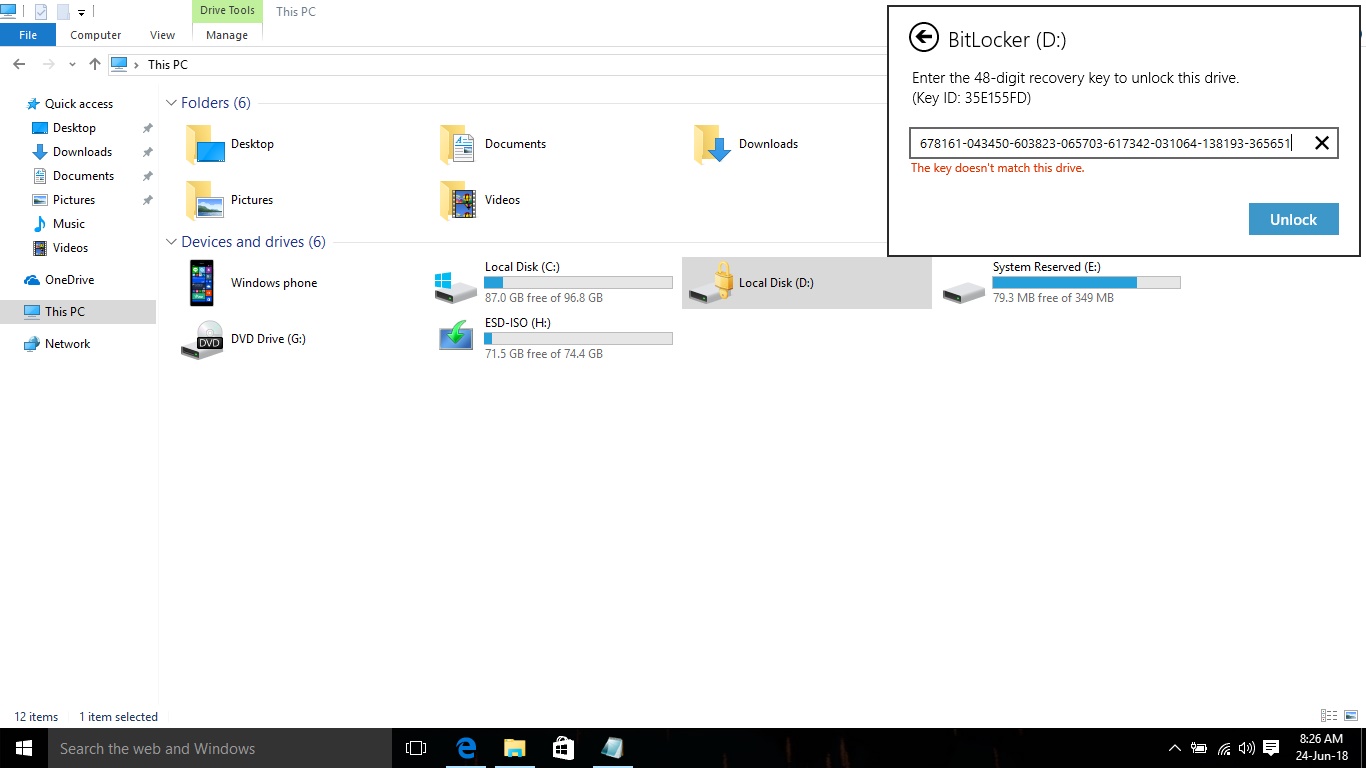Open the network Wi-Fi tray icon
This screenshot has width=1366, height=768.
[x=1223, y=748]
